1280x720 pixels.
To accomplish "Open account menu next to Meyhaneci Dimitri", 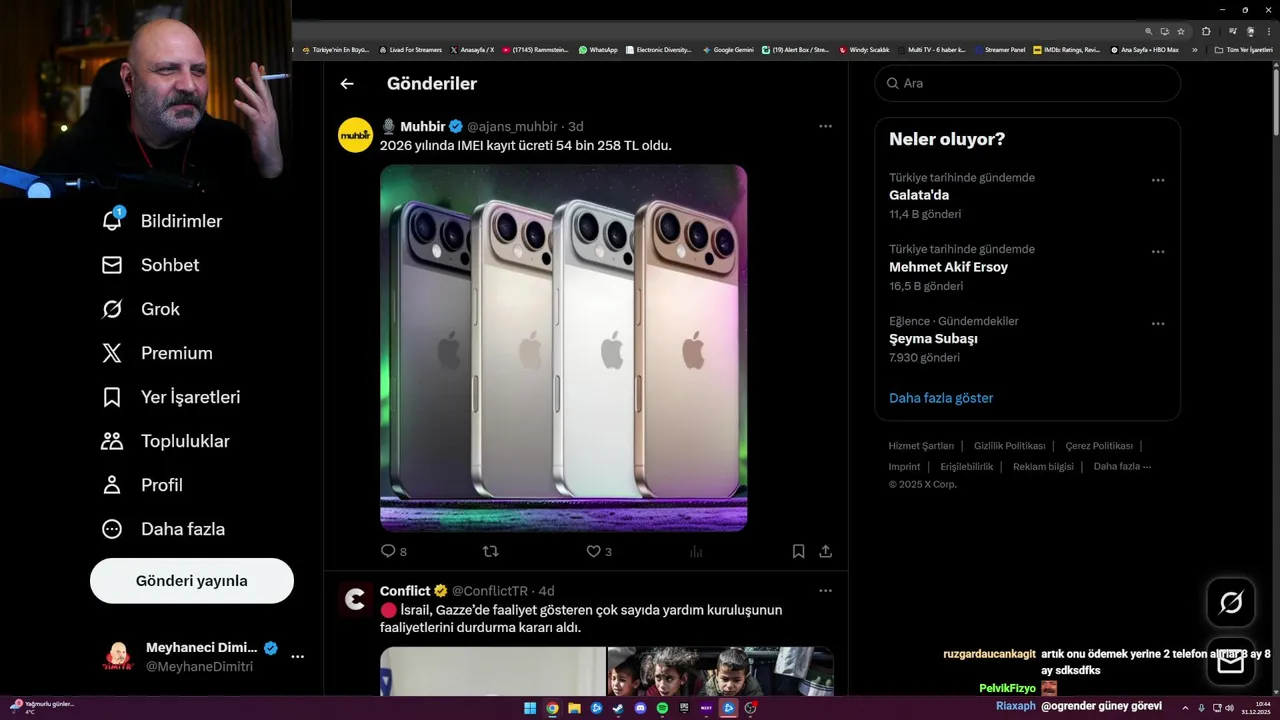I will tap(297, 657).
